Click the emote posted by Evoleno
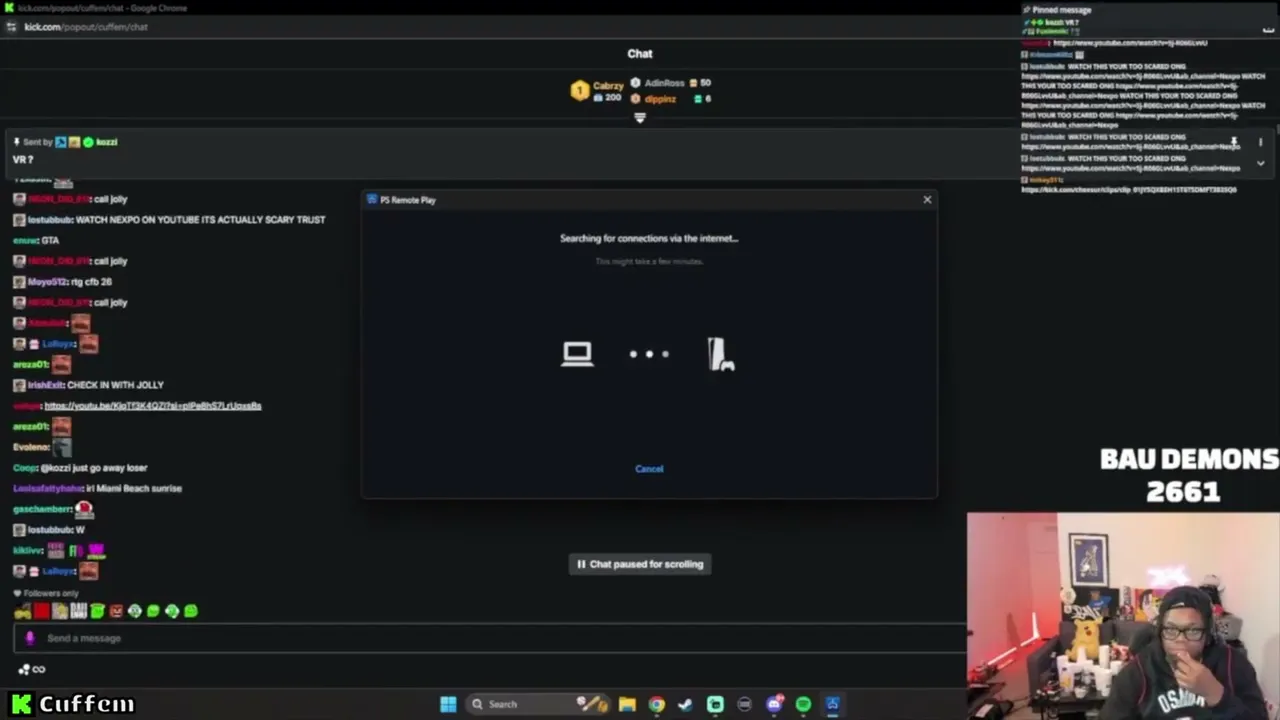 (62, 447)
